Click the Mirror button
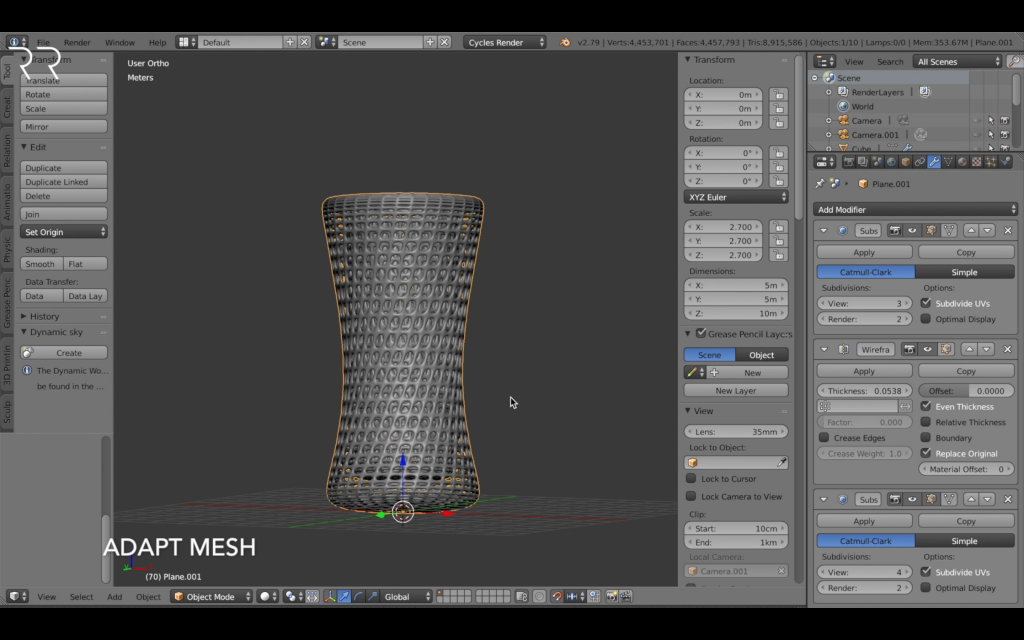Image resolution: width=1024 pixels, height=640 pixels. pos(63,126)
